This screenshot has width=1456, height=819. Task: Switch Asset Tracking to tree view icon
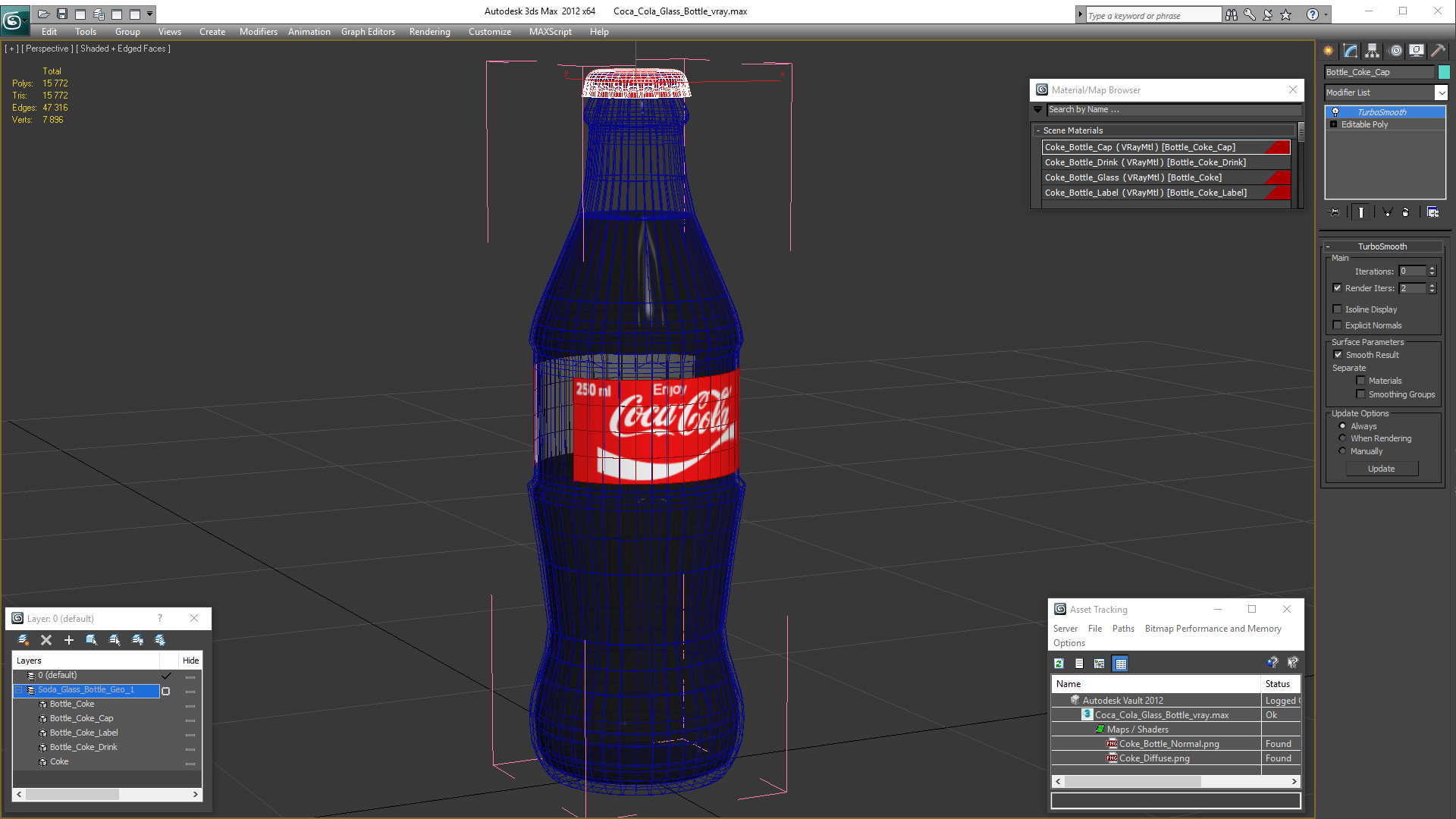click(x=1100, y=664)
